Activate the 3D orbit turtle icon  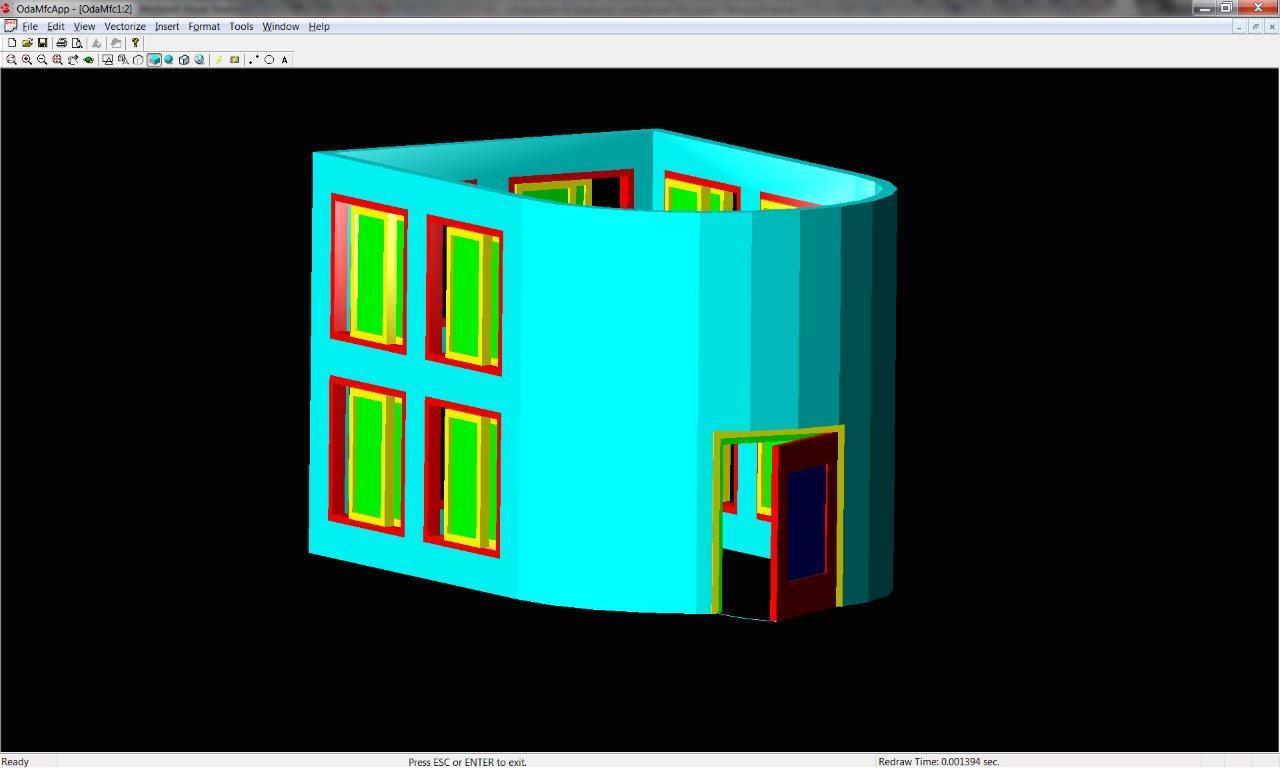tap(89, 60)
